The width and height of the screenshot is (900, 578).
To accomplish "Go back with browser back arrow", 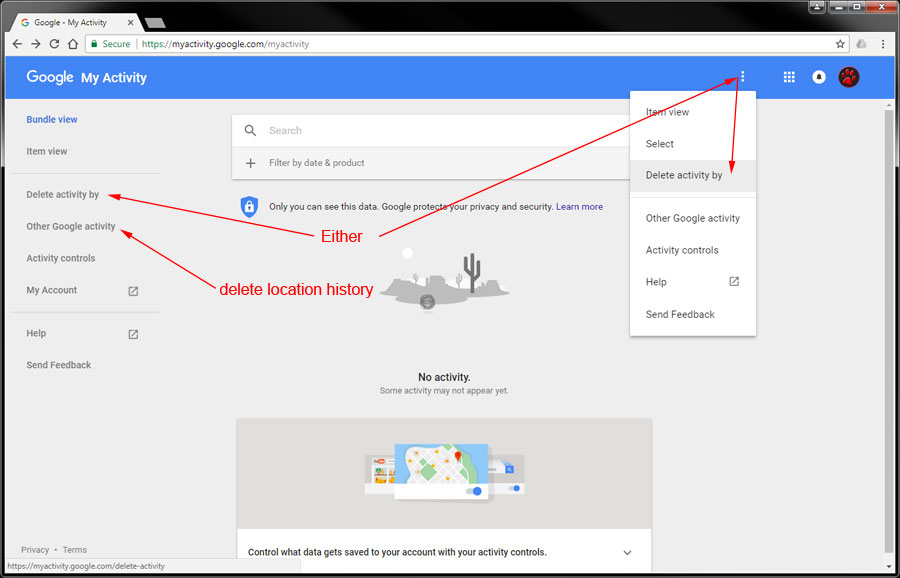I will click(17, 44).
